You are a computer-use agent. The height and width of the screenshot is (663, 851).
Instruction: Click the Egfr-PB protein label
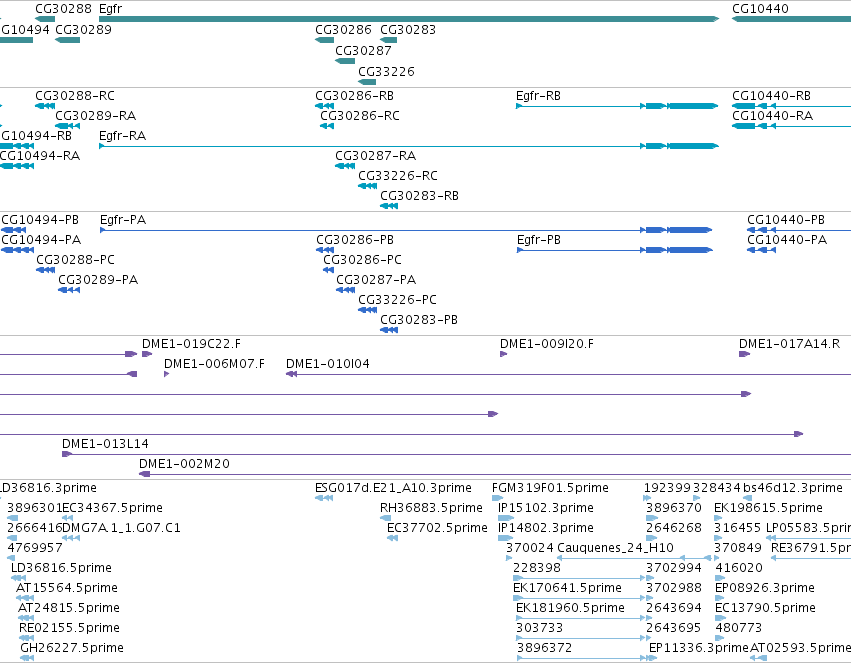[x=539, y=240]
